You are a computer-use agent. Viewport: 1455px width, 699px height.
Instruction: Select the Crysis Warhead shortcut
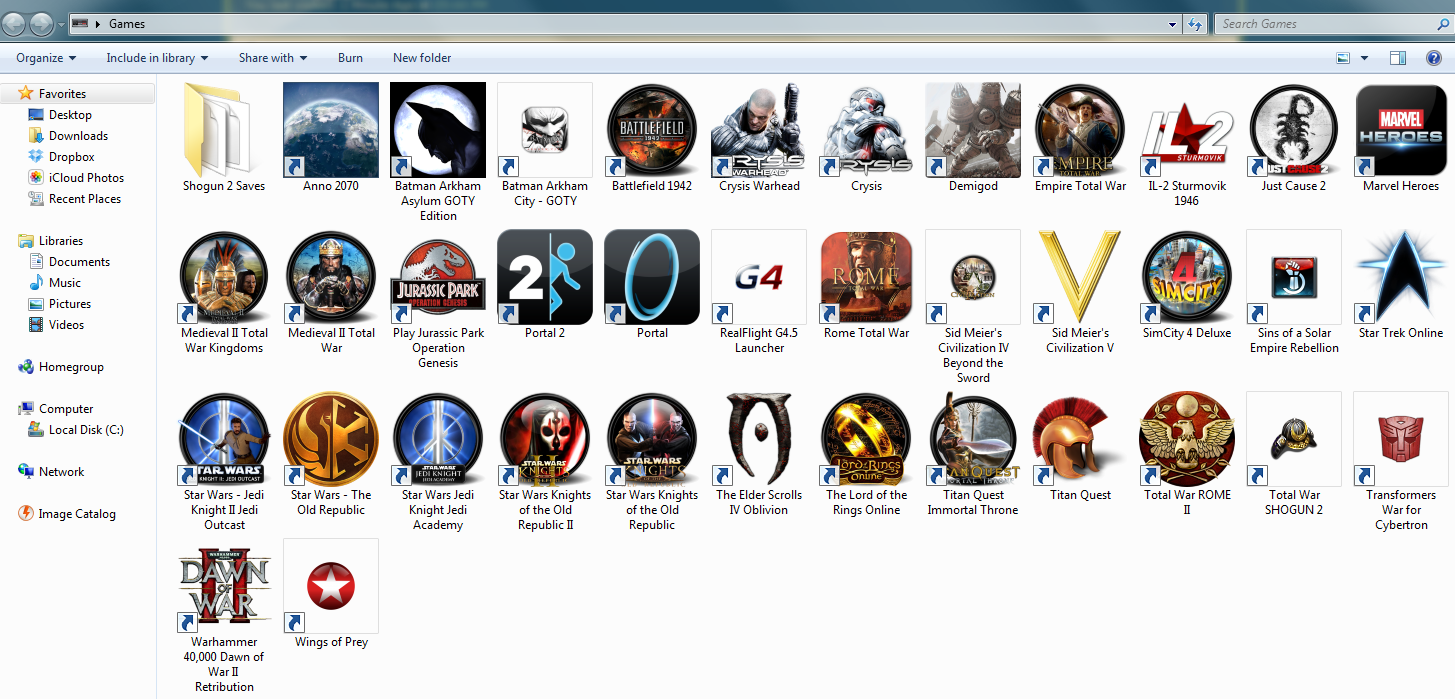[759, 130]
